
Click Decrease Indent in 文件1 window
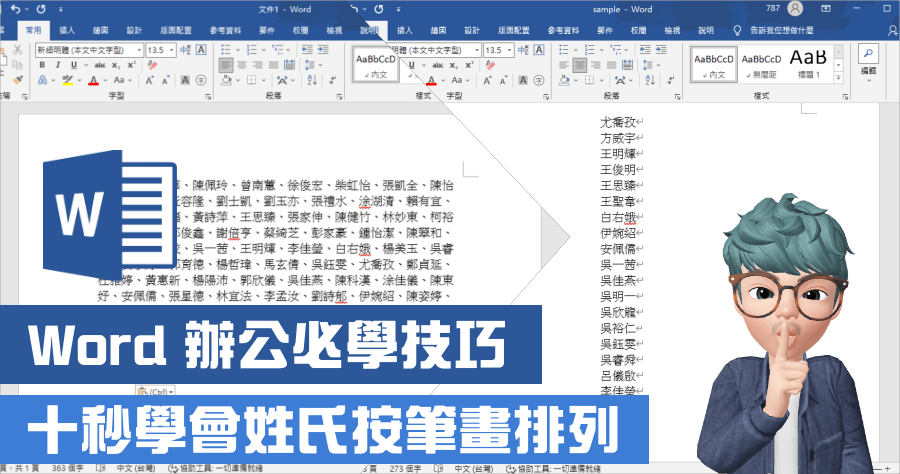[x=307, y=50]
